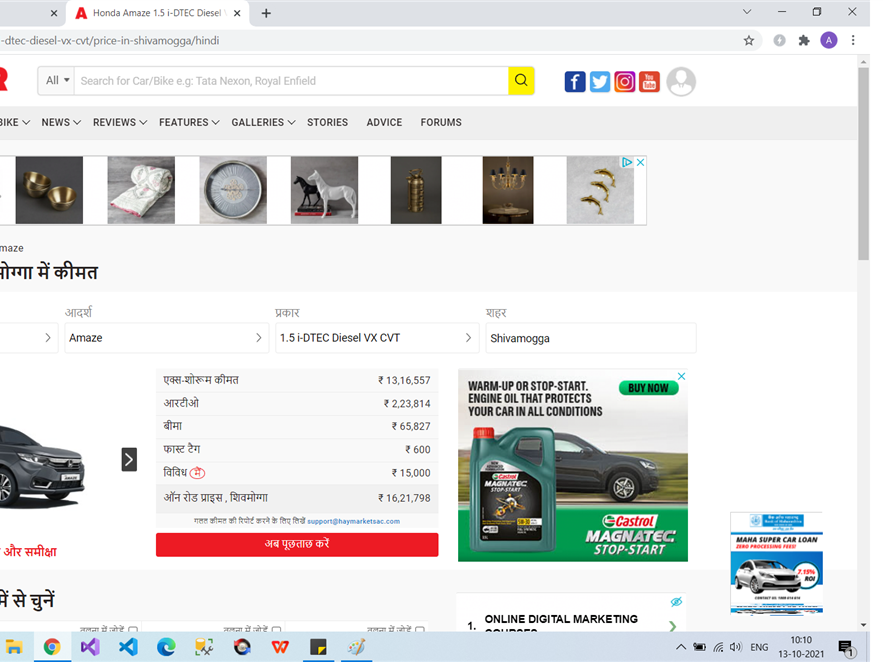Open Visual Studio Code from the taskbar
This screenshot has height=662, width=883.
(x=128, y=647)
